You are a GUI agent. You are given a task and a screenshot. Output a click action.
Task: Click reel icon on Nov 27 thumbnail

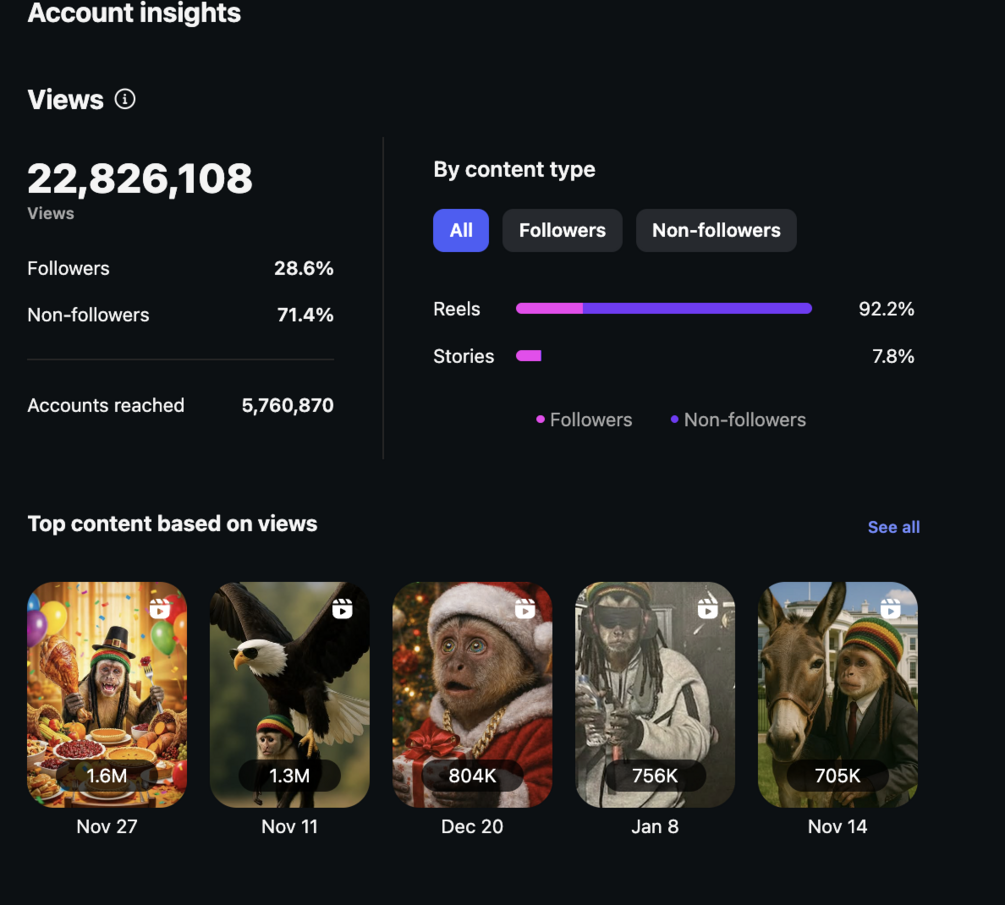[160, 608]
